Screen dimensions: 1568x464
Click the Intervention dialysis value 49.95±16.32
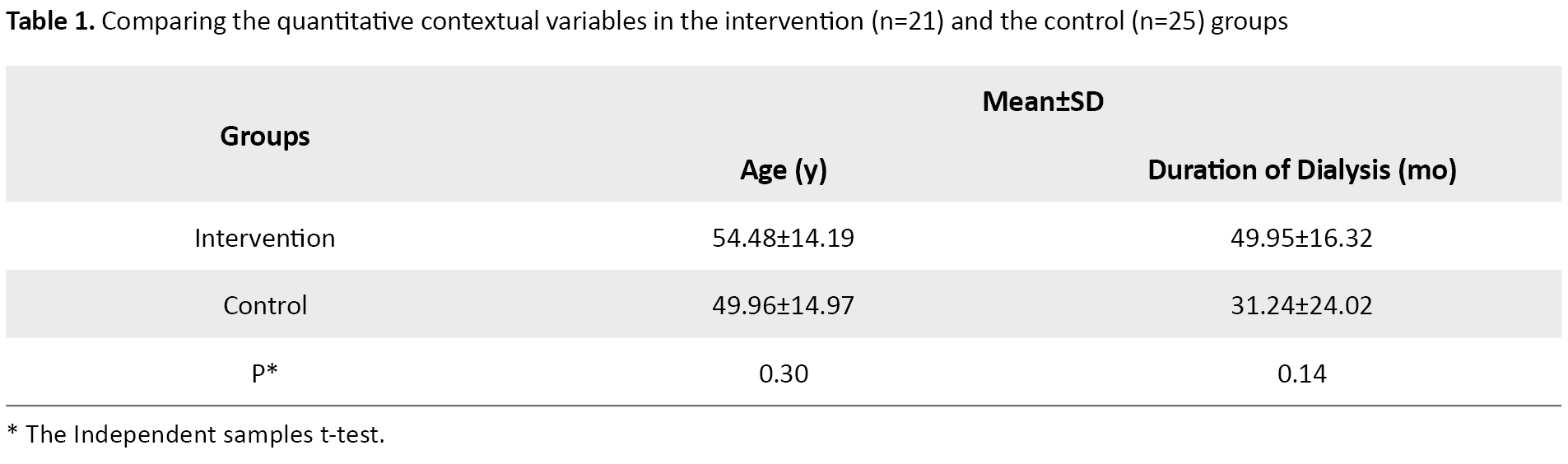pos(1301,239)
